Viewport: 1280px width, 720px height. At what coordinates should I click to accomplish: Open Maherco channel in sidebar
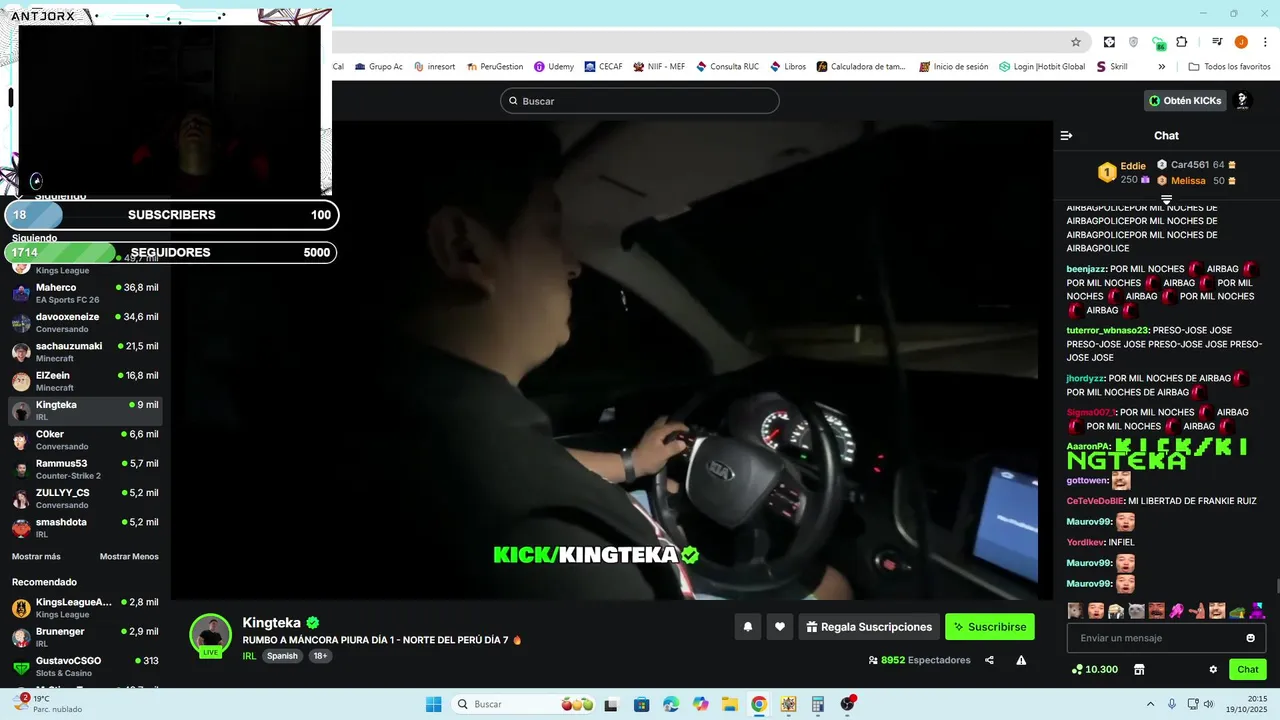click(x=85, y=293)
